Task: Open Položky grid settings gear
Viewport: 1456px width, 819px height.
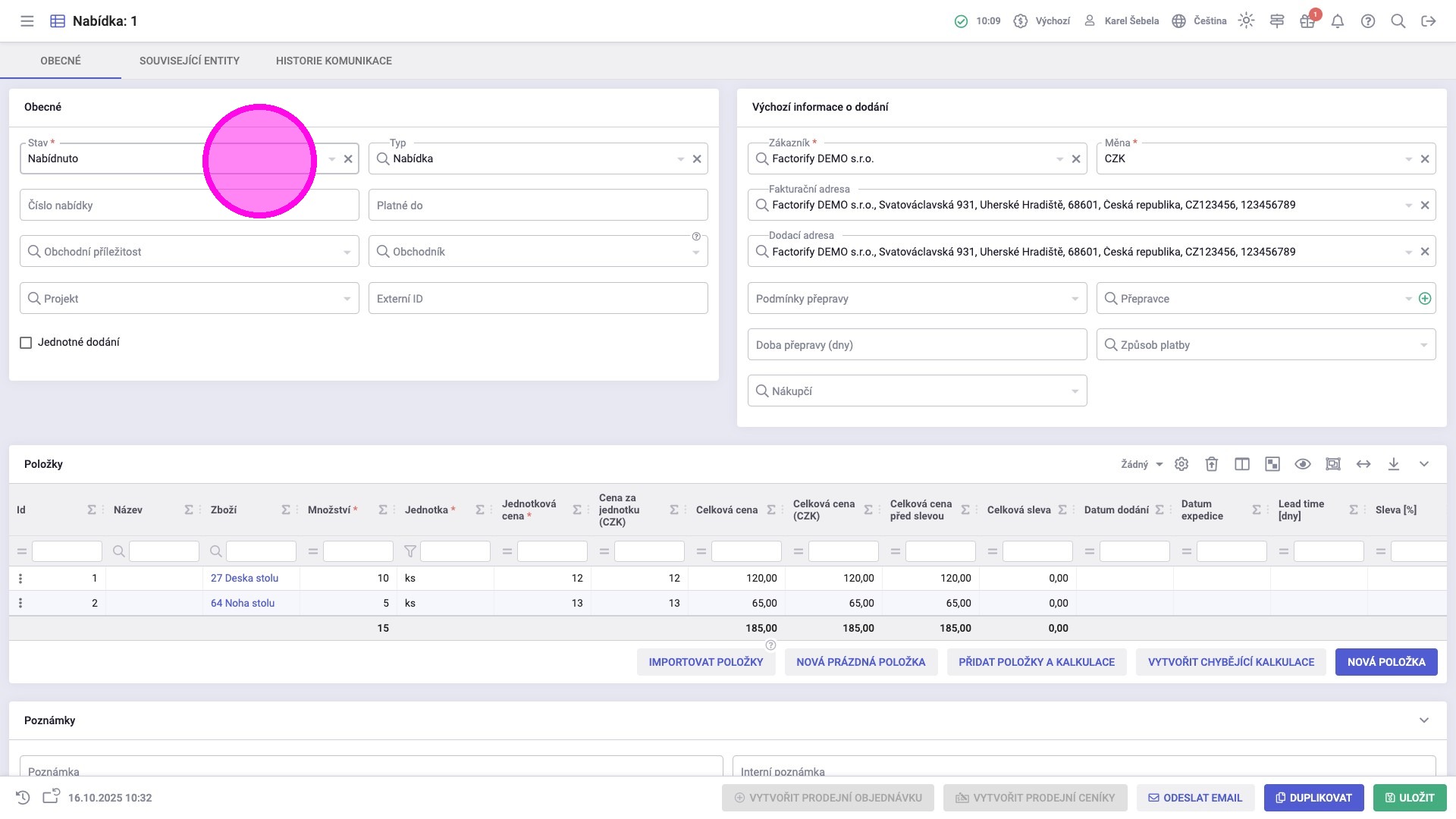Action: coord(1181,464)
